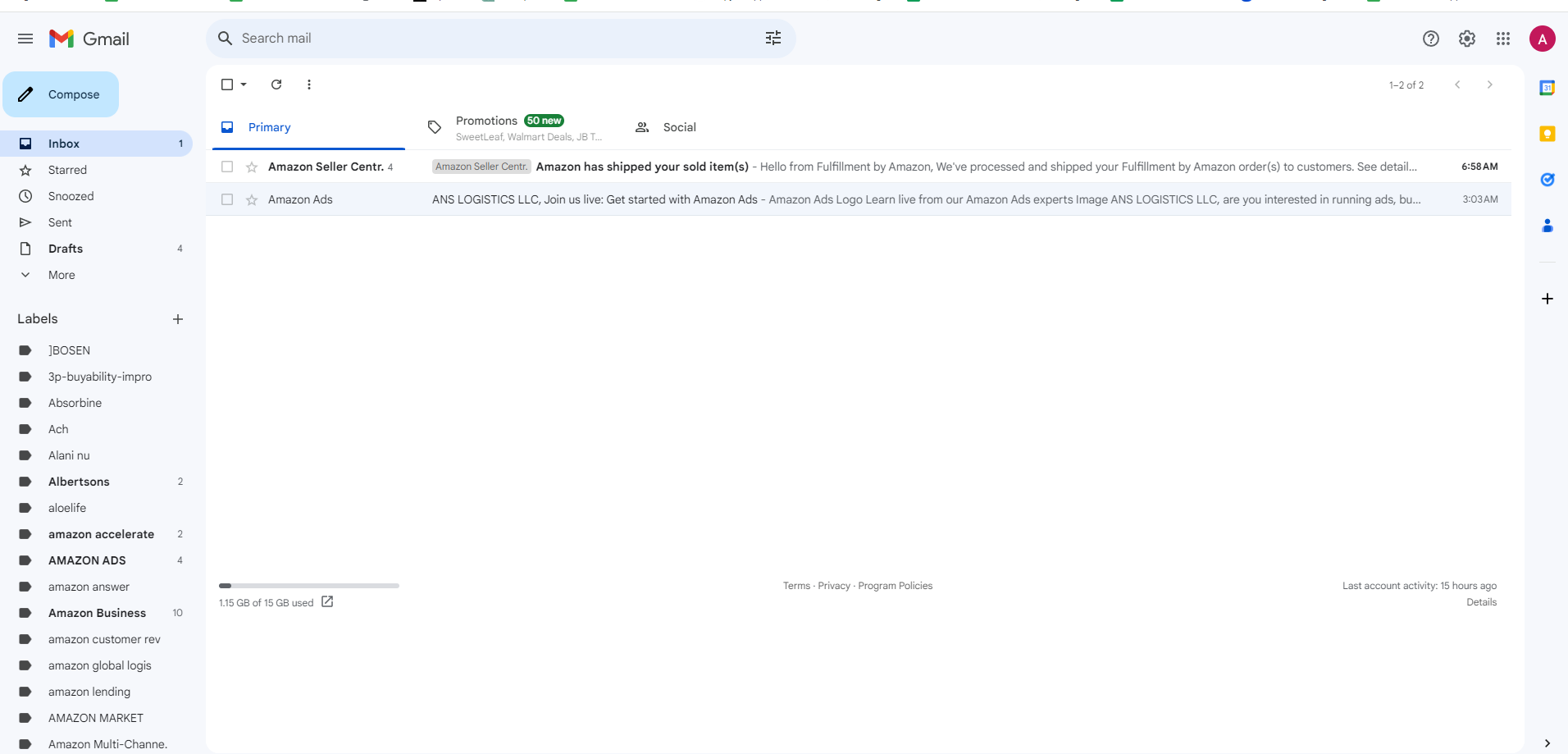
Task: Go to older messages arrow
Action: click(x=1490, y=85)
